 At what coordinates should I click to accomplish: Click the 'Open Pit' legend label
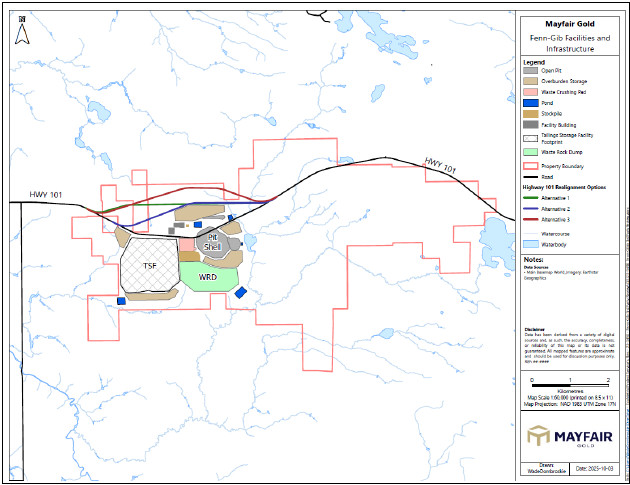[x=551, y=70]
